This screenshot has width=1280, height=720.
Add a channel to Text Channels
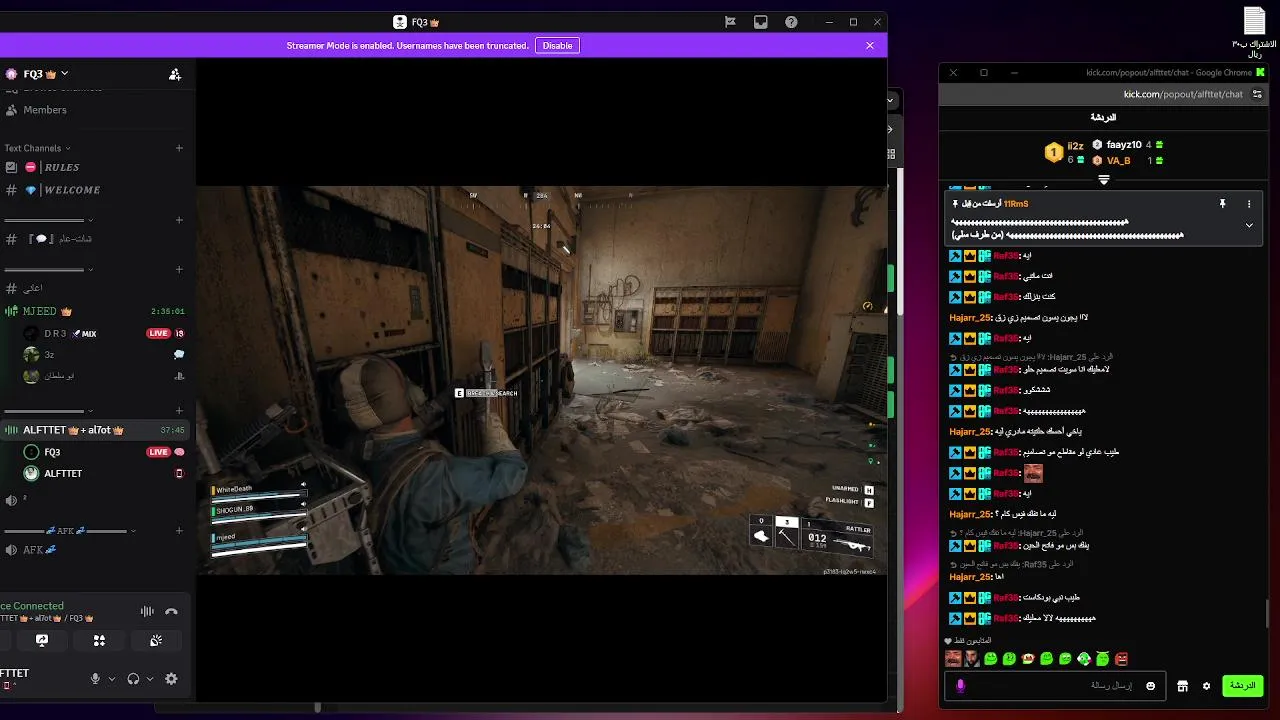tap(179, 148)
